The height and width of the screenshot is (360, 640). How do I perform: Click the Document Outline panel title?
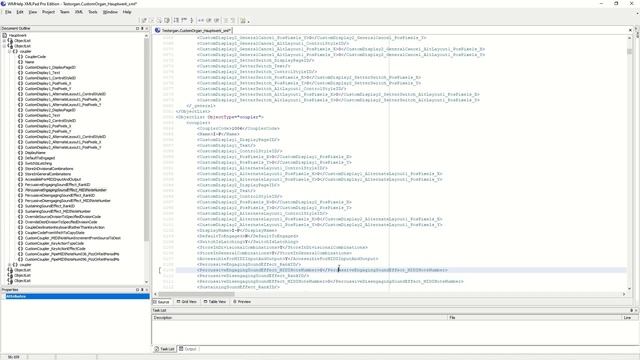coord(16,28)
